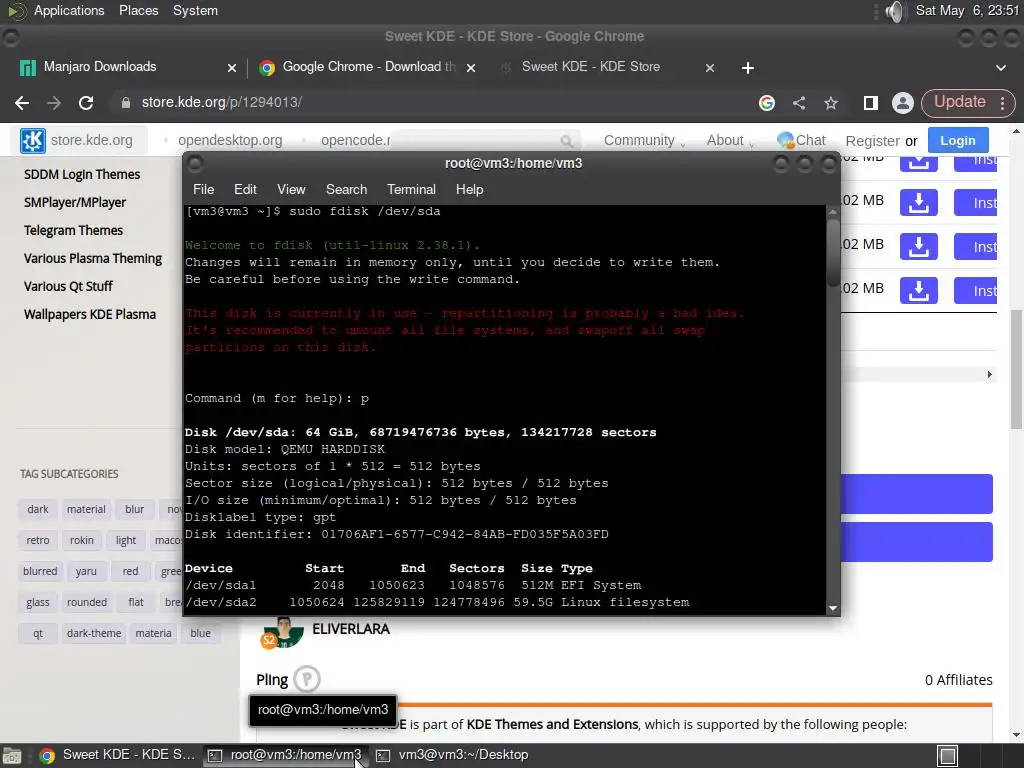Viewport: 1024px width, 768px height.
Task: Open Various Qt Stuff category
Action: click(68, 287)
